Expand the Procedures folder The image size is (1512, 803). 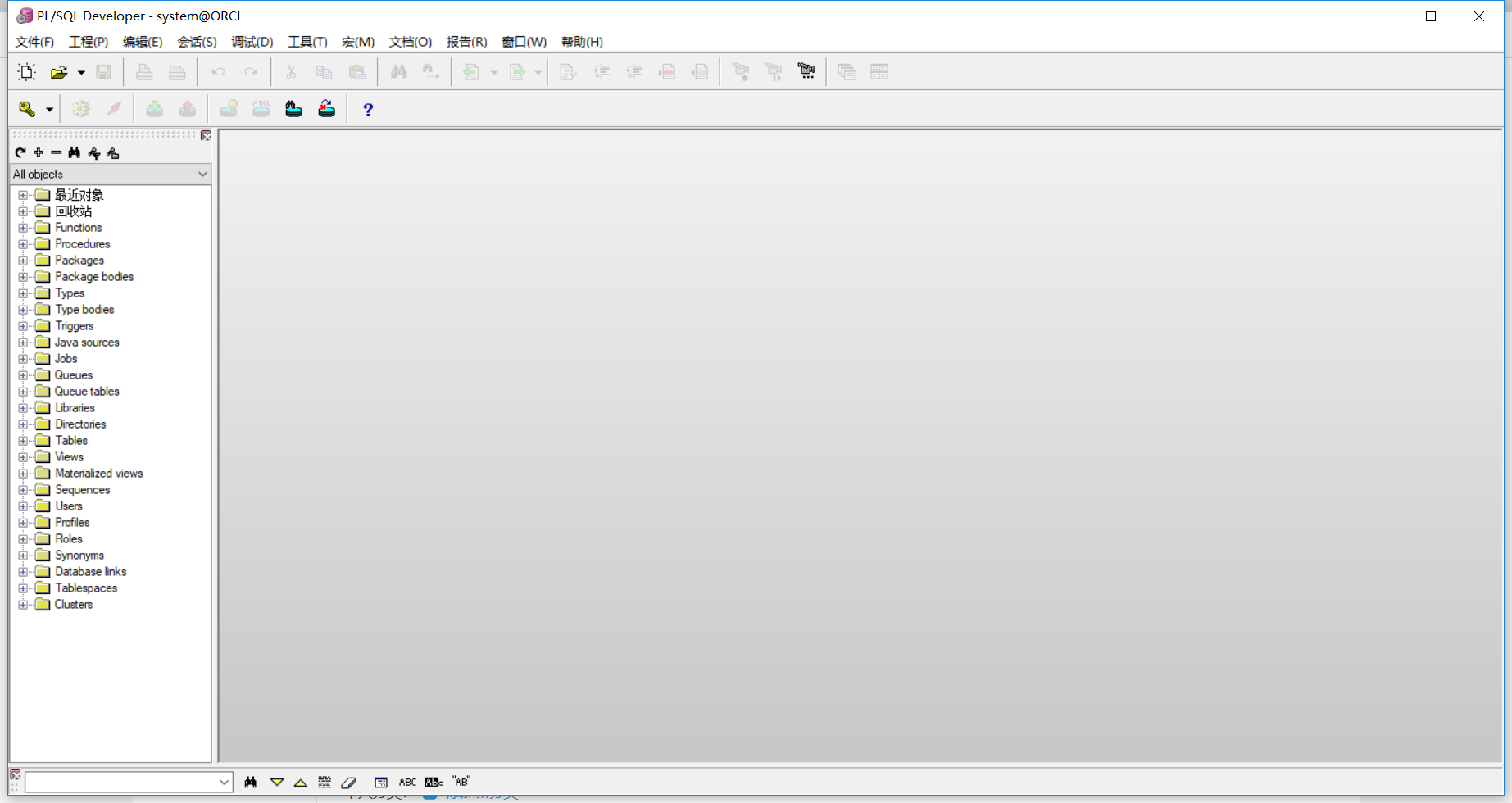click(23, 244)
